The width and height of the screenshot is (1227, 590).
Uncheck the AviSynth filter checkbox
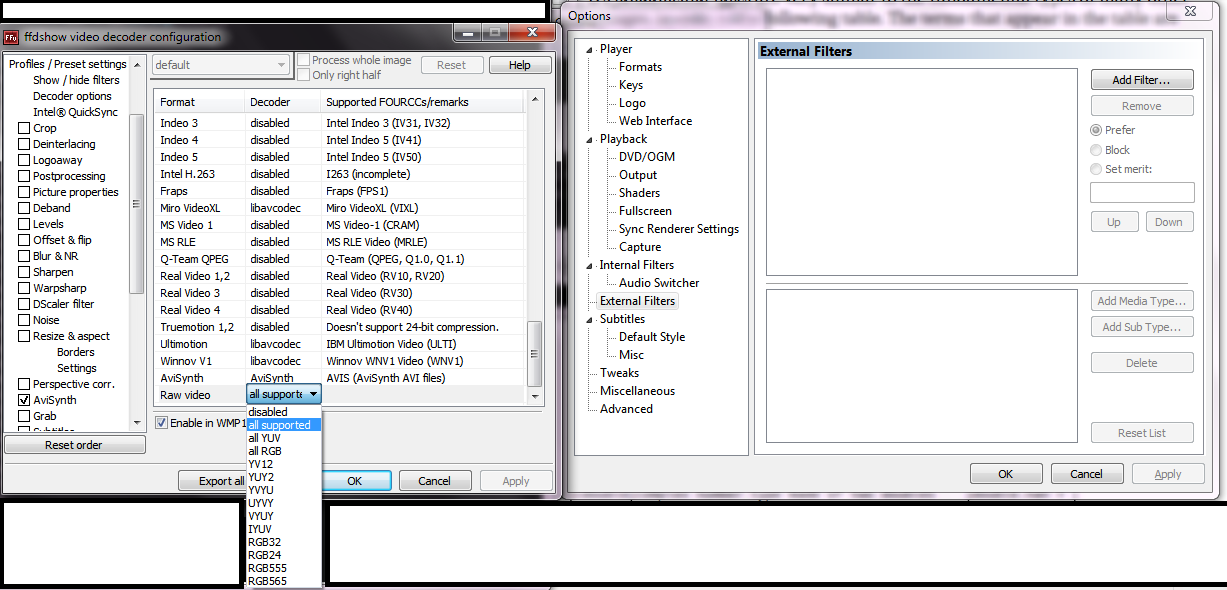click(x=24, y=400)
